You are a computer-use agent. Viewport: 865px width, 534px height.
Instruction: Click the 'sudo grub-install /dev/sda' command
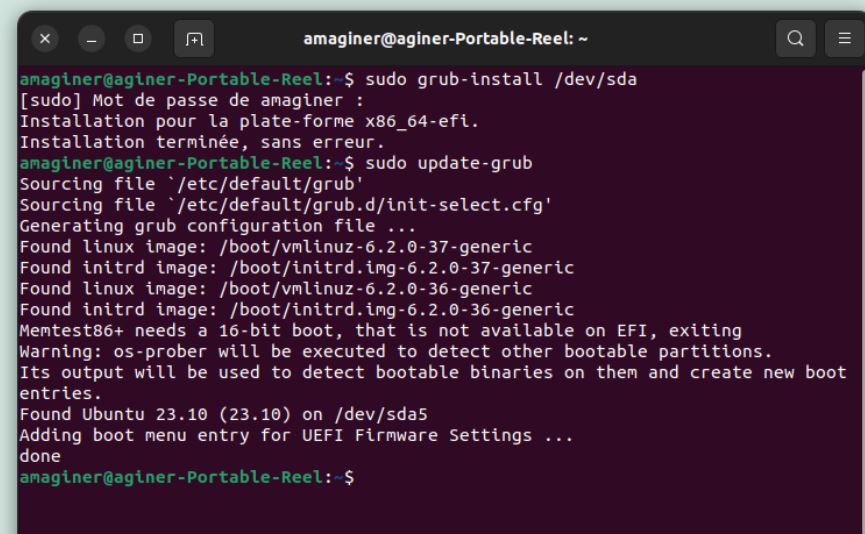pos(501,80)
